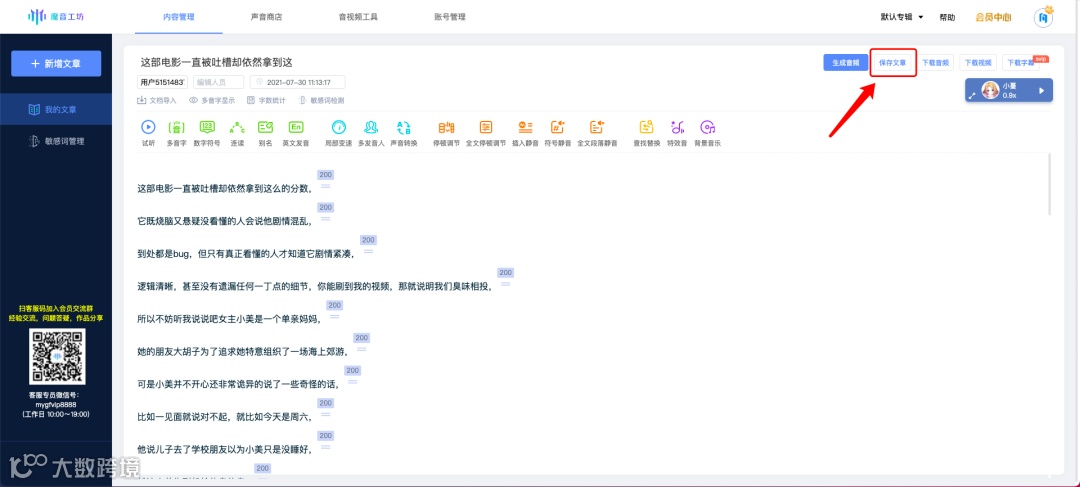Open the 声音商店 tab
This screenshot has height=487, width=1080.
266,17
